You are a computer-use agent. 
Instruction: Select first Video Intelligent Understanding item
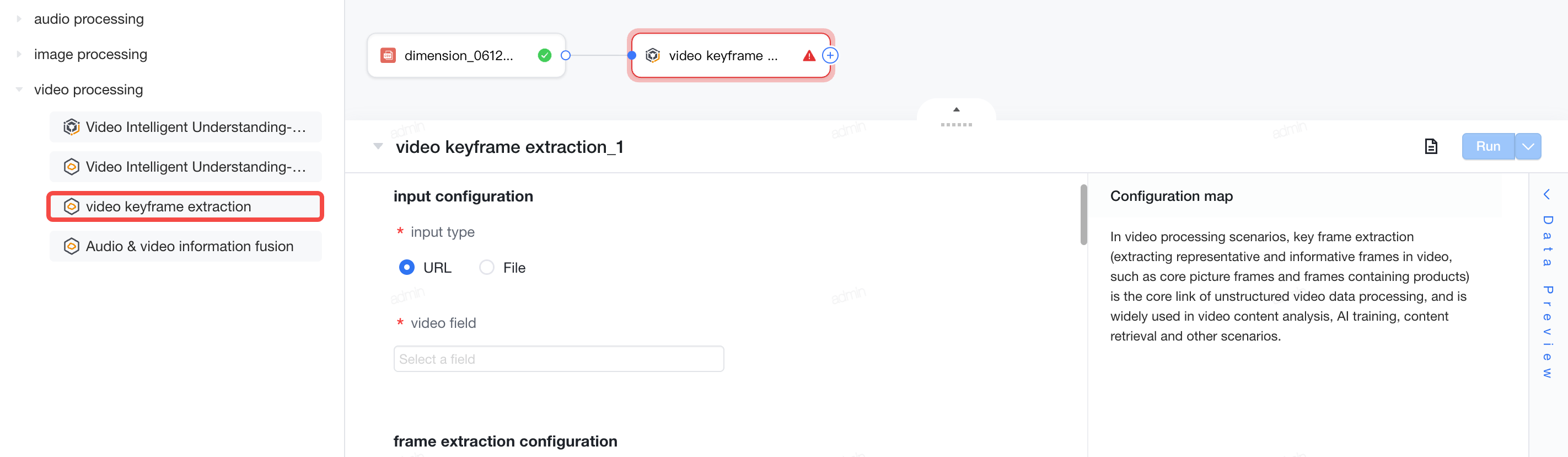click(185, 127)
